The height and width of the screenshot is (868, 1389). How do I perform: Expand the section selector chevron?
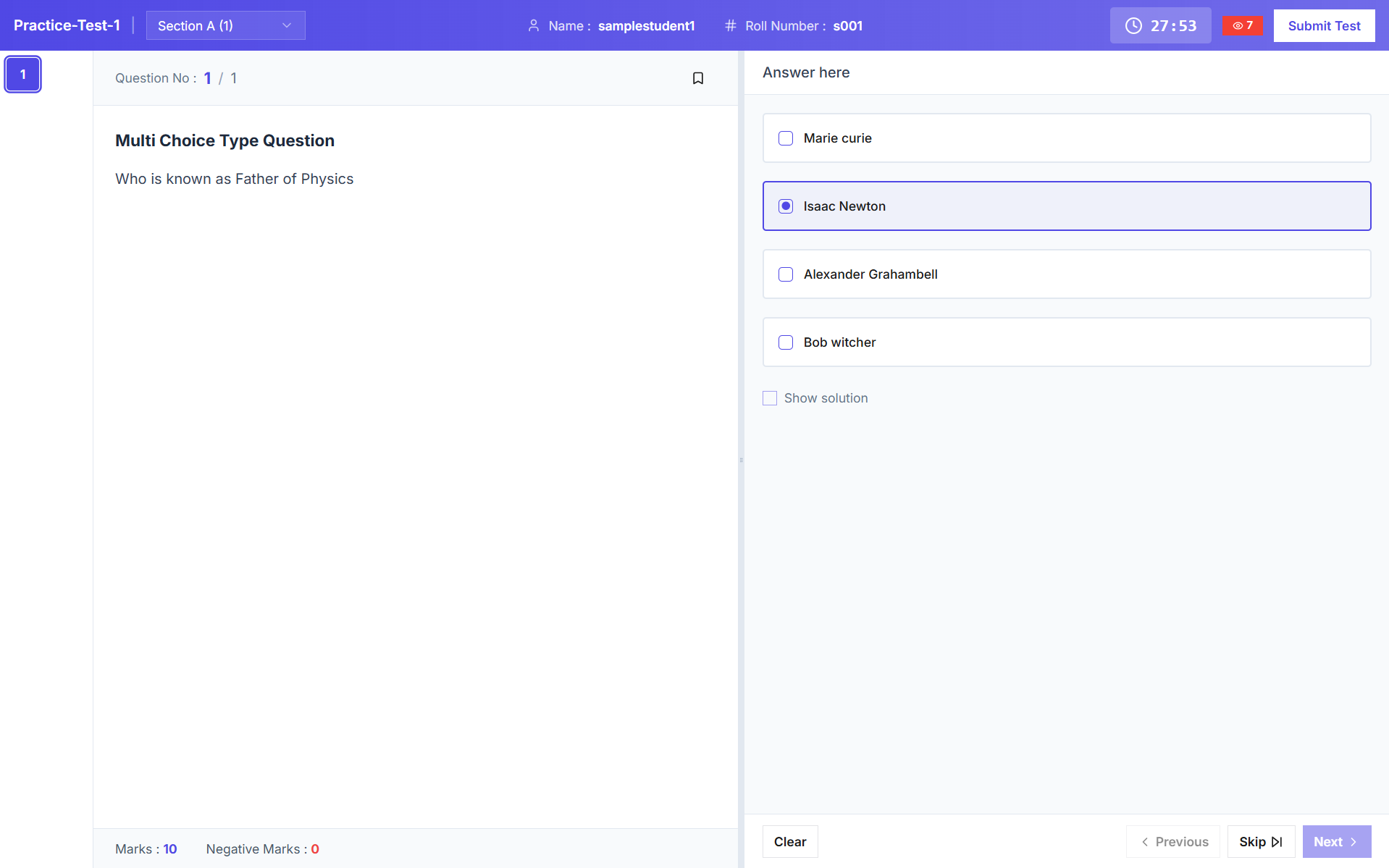[x=287, y=25]
